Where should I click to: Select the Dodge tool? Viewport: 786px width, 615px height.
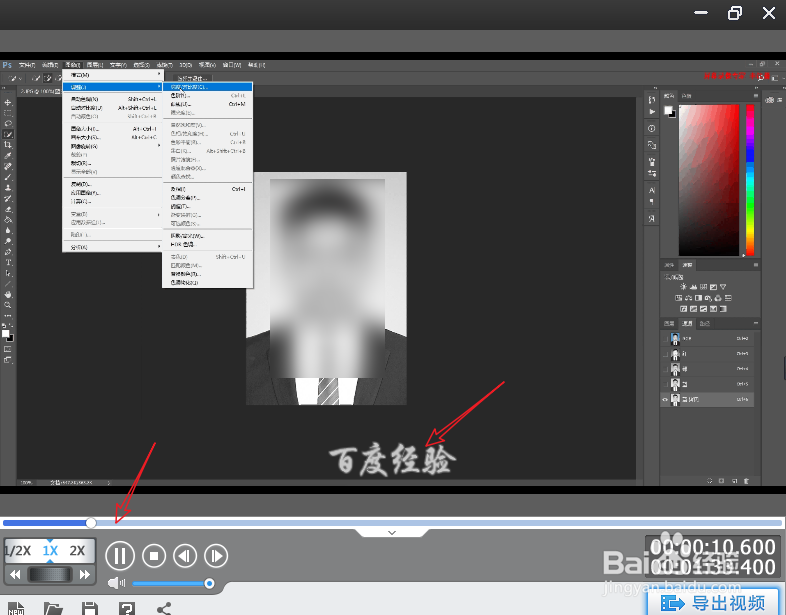pos(8,241)
